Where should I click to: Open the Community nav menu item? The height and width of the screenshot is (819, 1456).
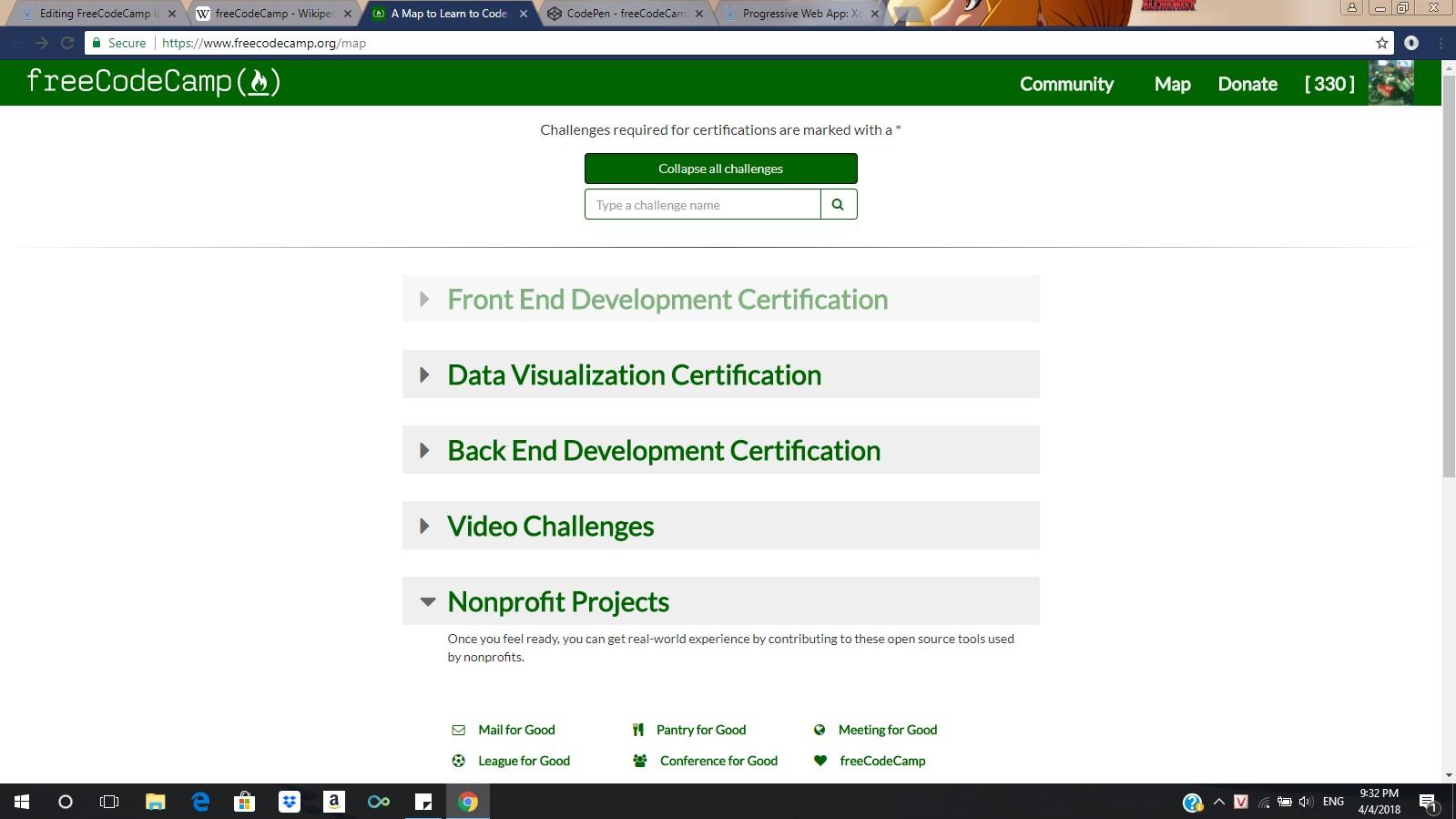tap(1066, 84)
